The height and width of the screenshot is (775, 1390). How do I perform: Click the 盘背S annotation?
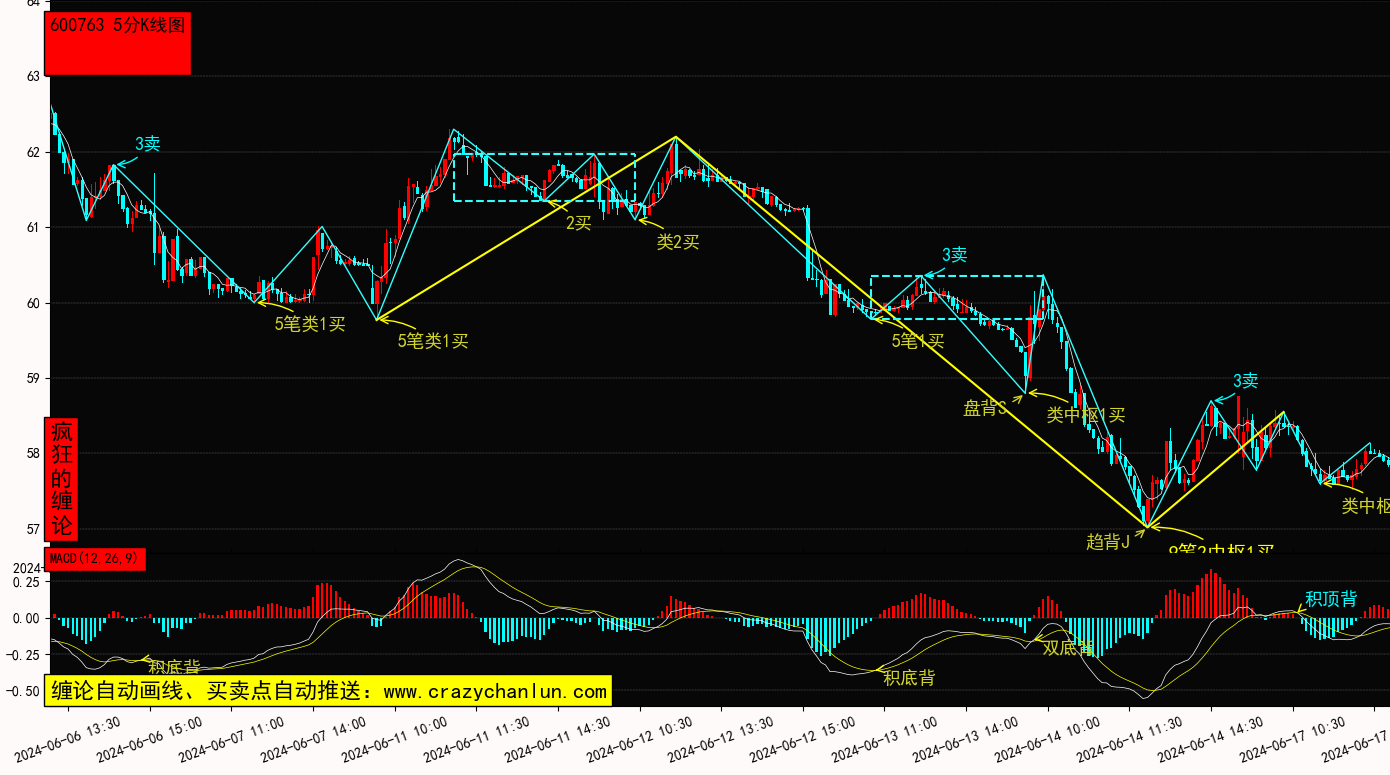click(x=984, y=407)
